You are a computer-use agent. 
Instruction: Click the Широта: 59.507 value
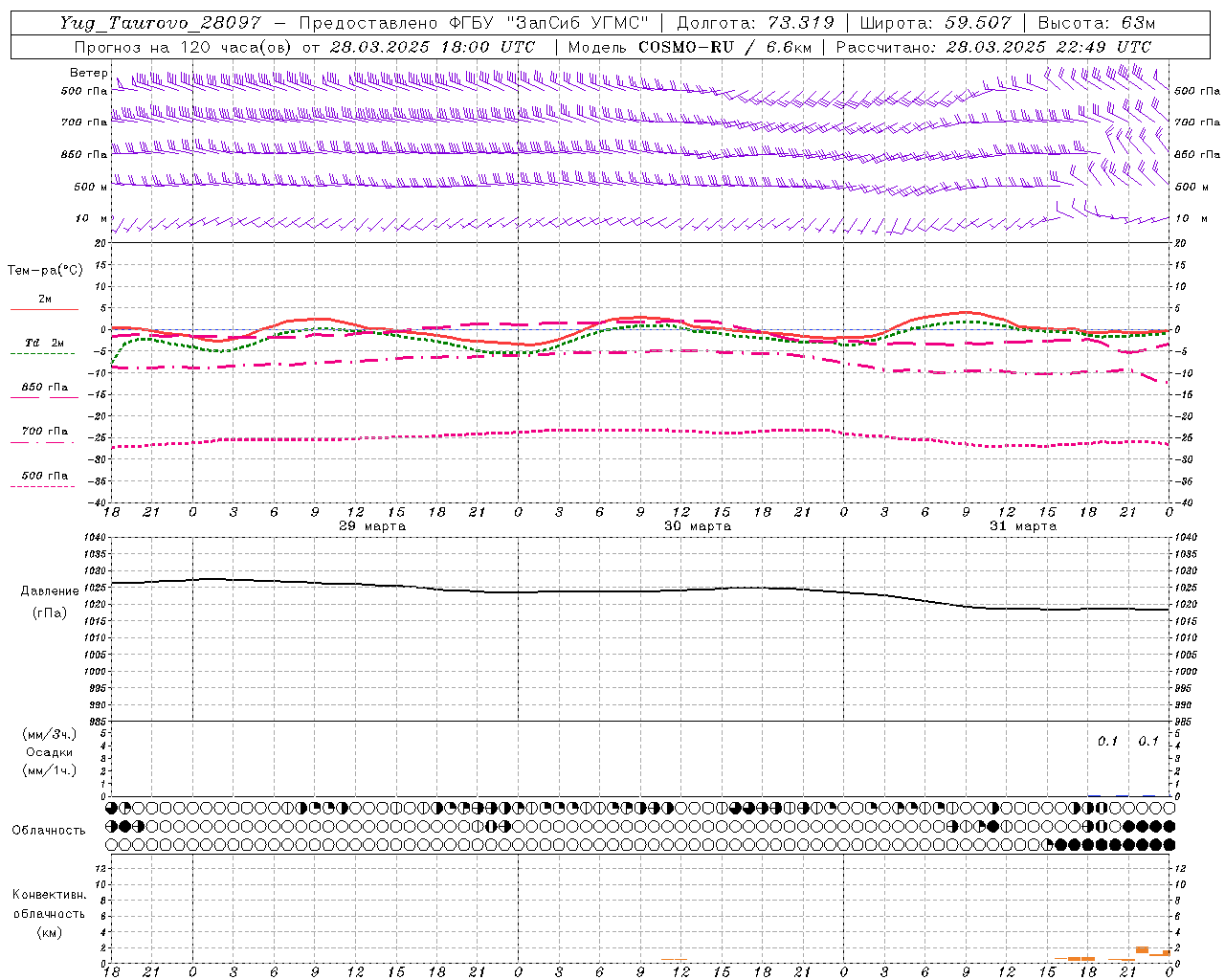coord(936,23)
